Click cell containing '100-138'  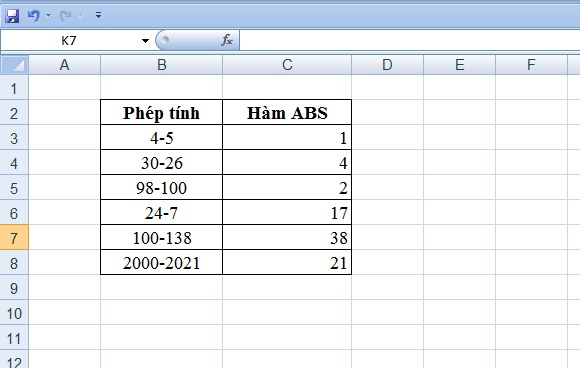[x=161, y=237]
